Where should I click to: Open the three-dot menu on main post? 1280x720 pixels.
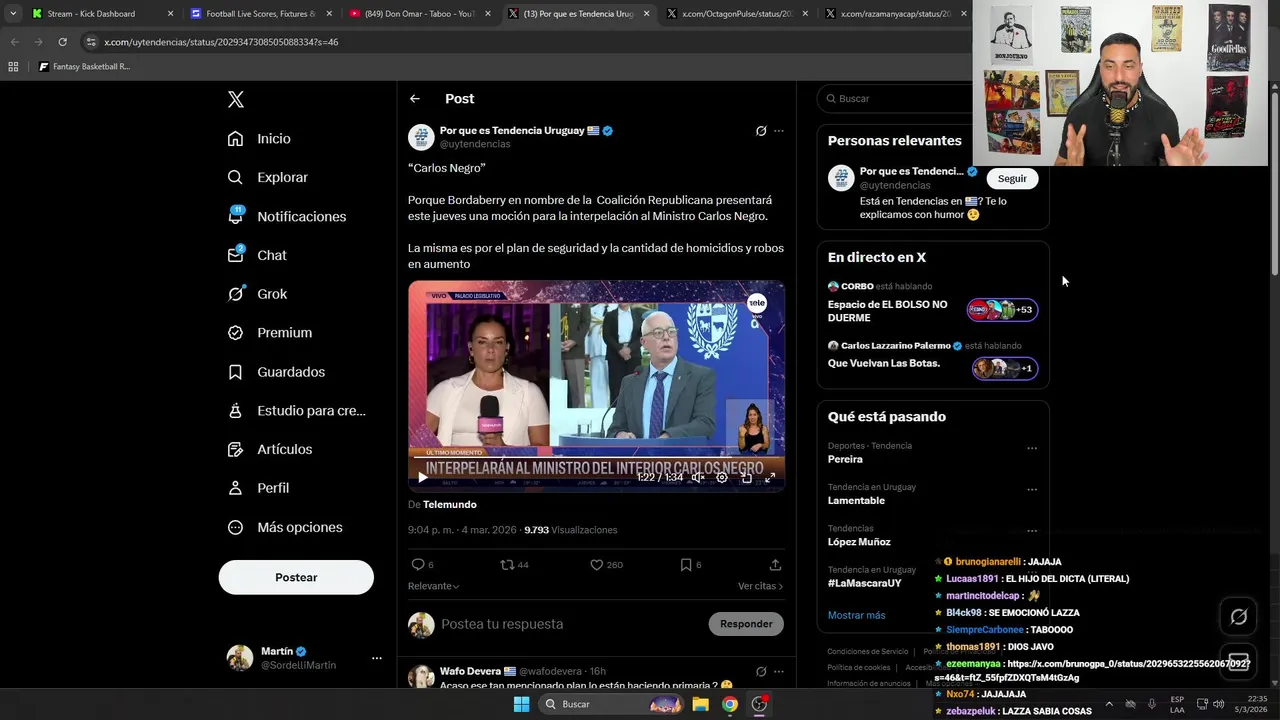coord(779,131)
